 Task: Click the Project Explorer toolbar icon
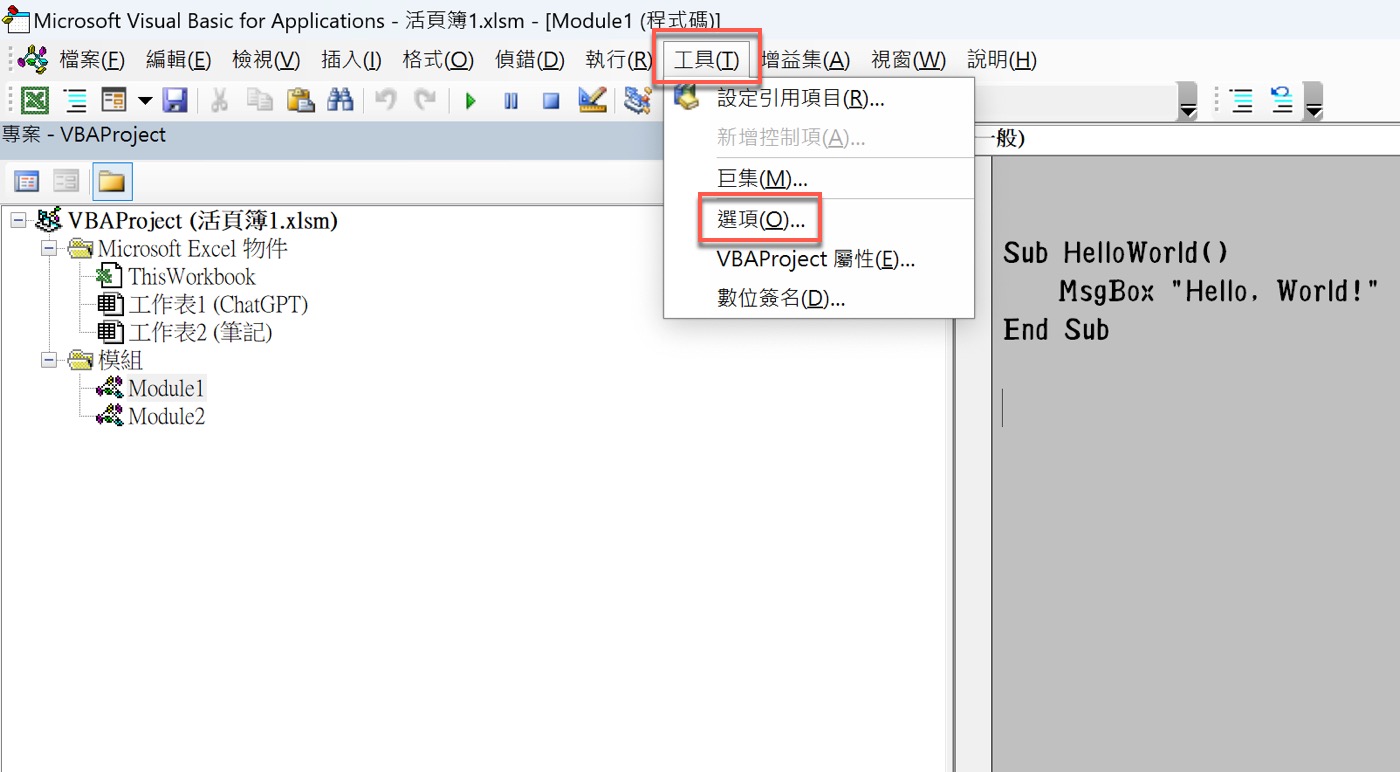coord(637,100)
